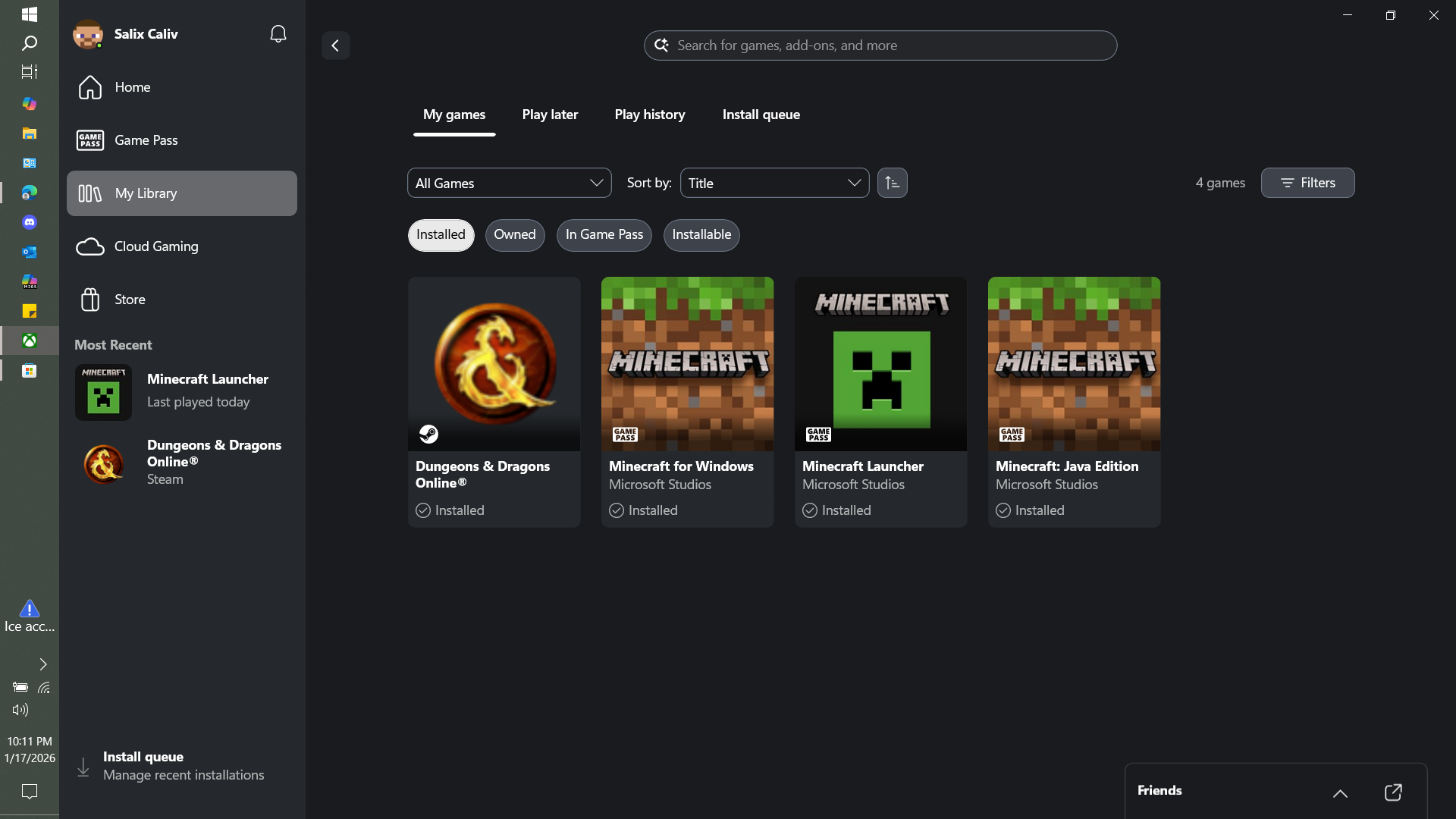The width and height of the screenshot is (1456, 819).
Task: Enable the Owned filter chip
Action: coord(514,235)
